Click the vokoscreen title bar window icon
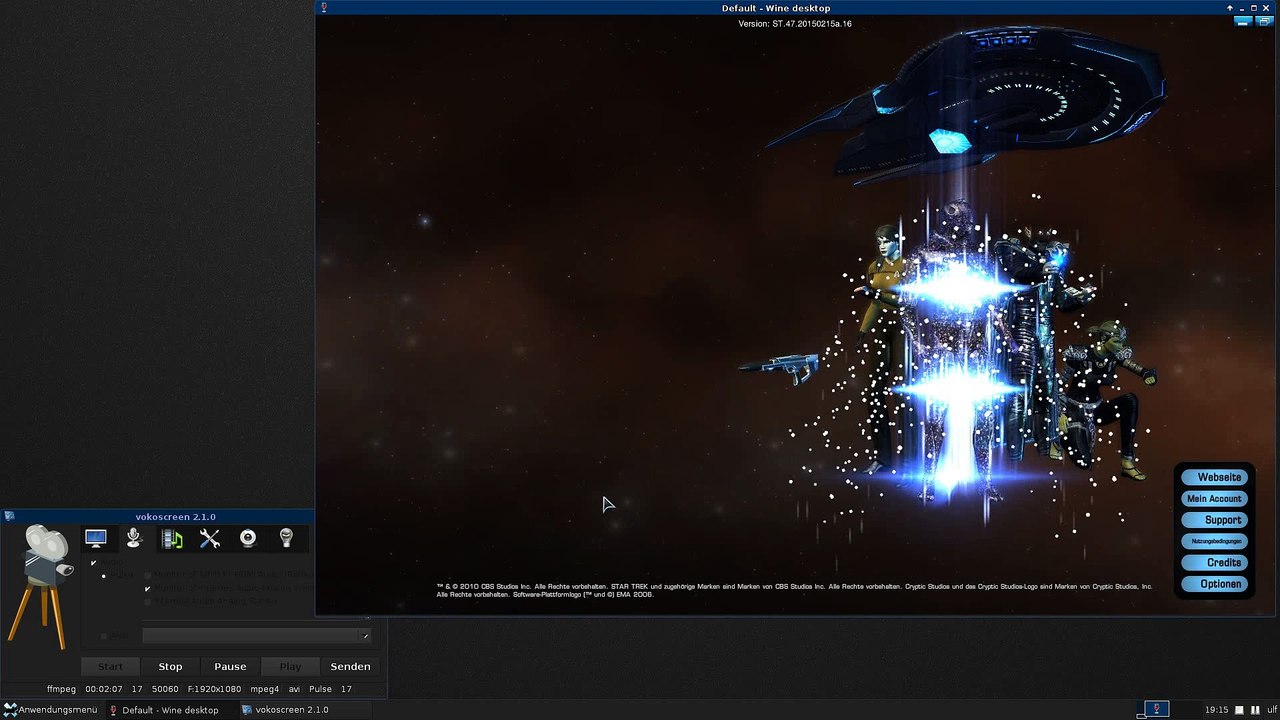 pos(9,516)
